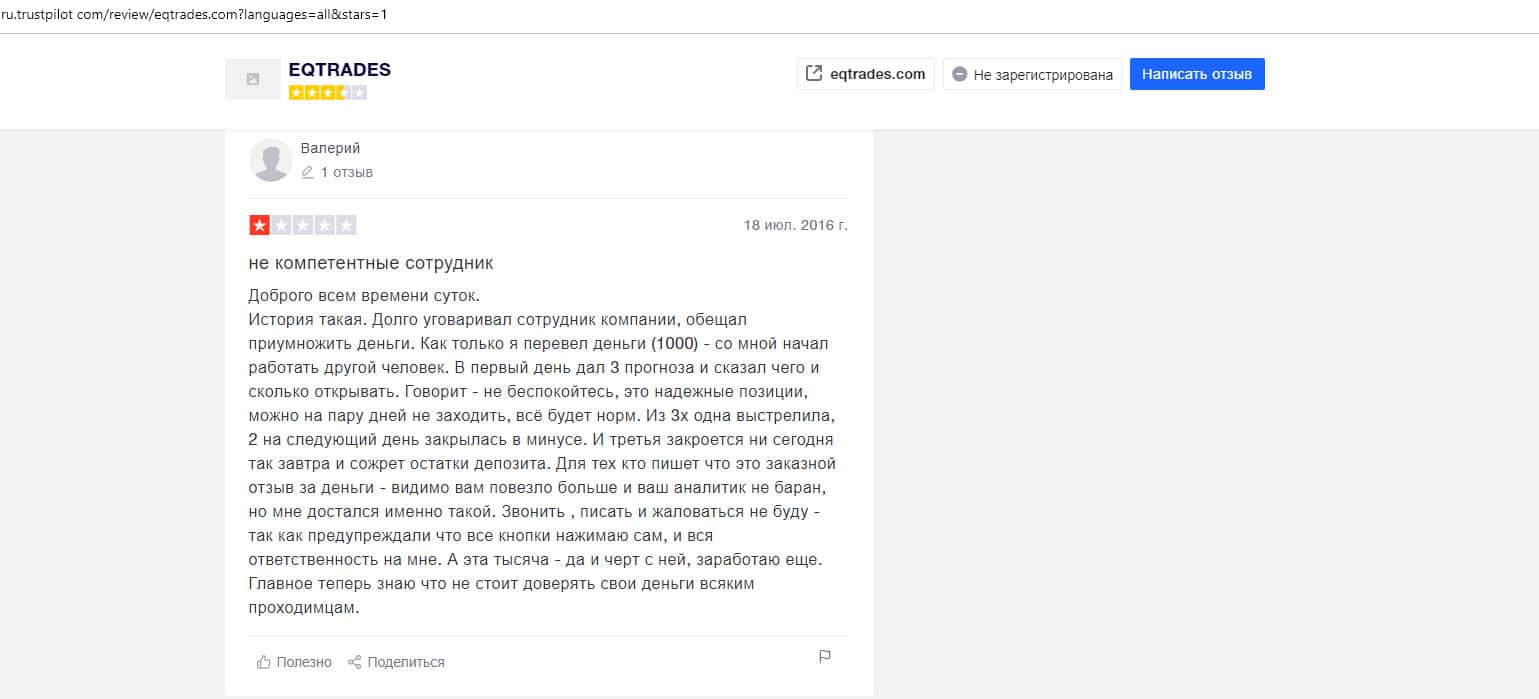Click the line 'Доброго всем времени суток.'

tap(364, 297)
